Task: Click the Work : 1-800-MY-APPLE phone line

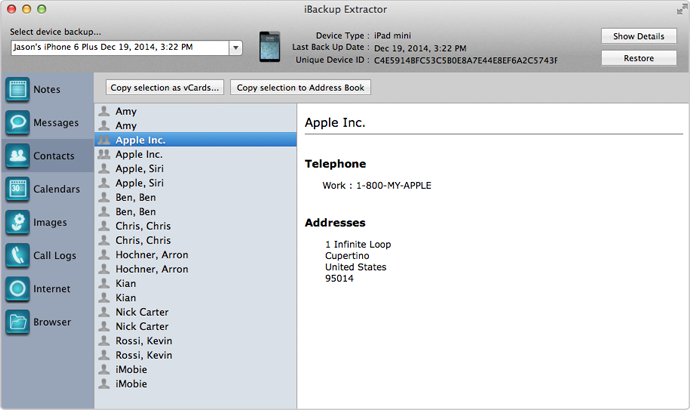Action: coord(377,186)
